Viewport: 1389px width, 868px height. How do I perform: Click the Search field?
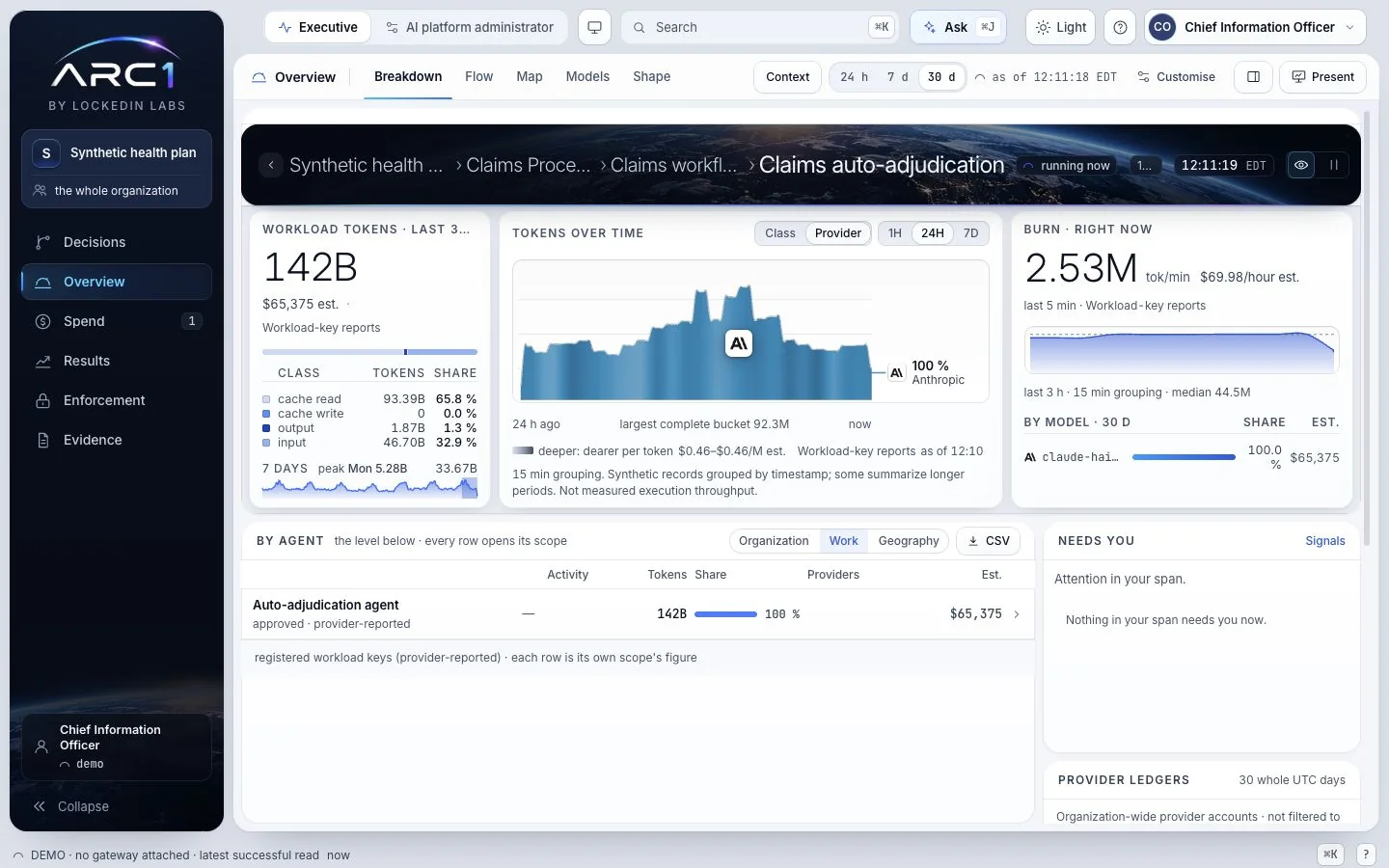[759, 27]
